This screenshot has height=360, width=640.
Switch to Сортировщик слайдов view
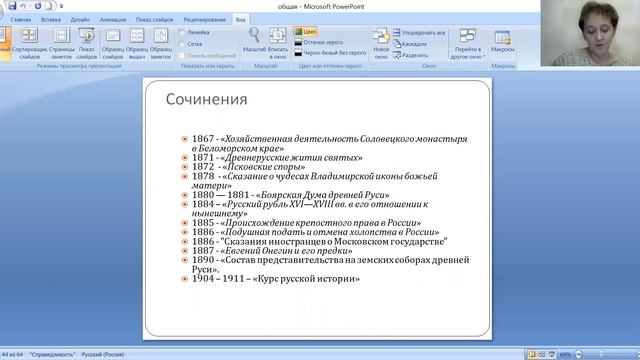click(x=29, y=44)
